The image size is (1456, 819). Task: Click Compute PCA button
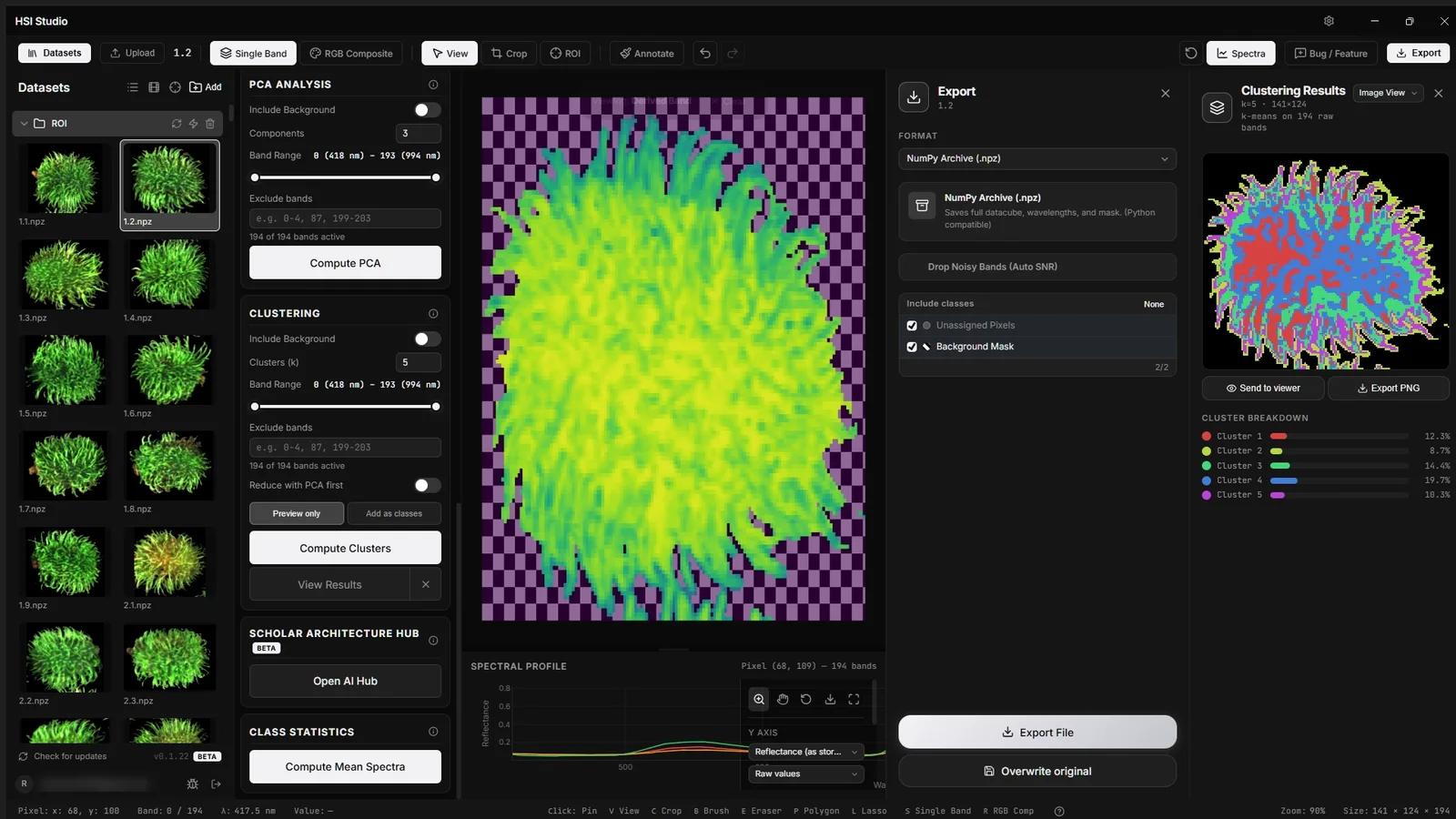(345, 263)
